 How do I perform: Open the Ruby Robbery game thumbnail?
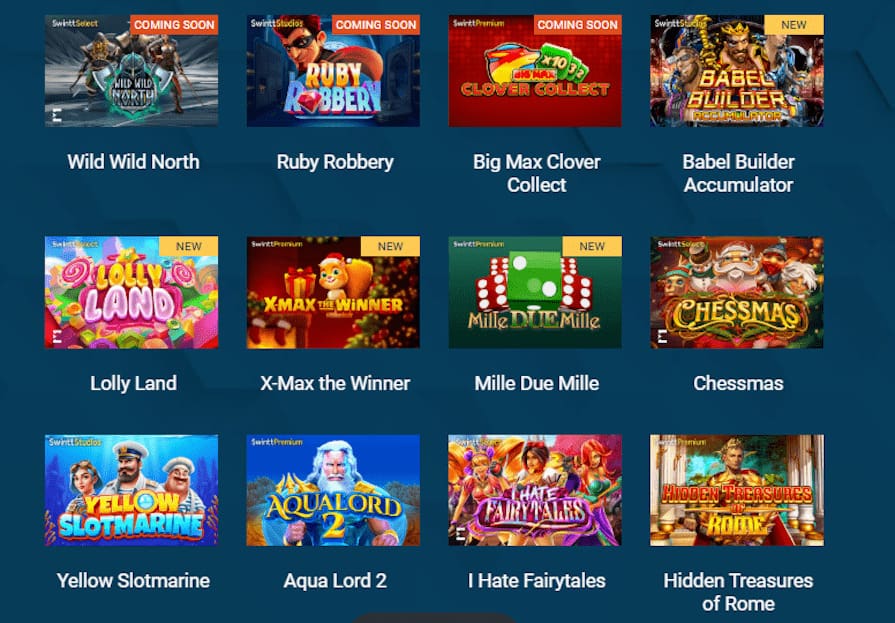[333, 71]
